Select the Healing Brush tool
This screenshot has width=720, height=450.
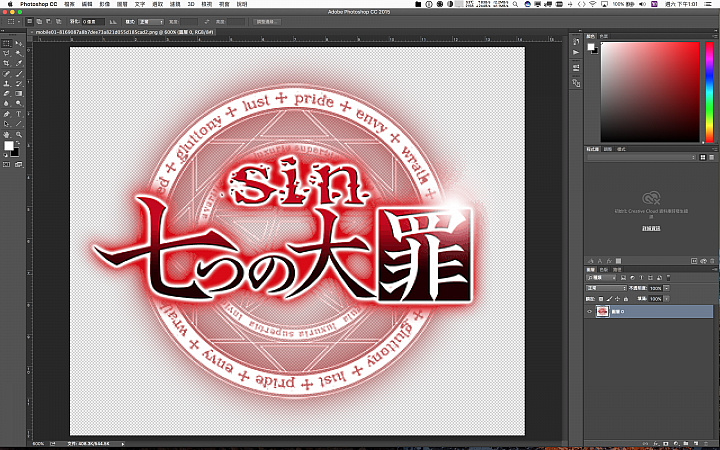point(6,73)
